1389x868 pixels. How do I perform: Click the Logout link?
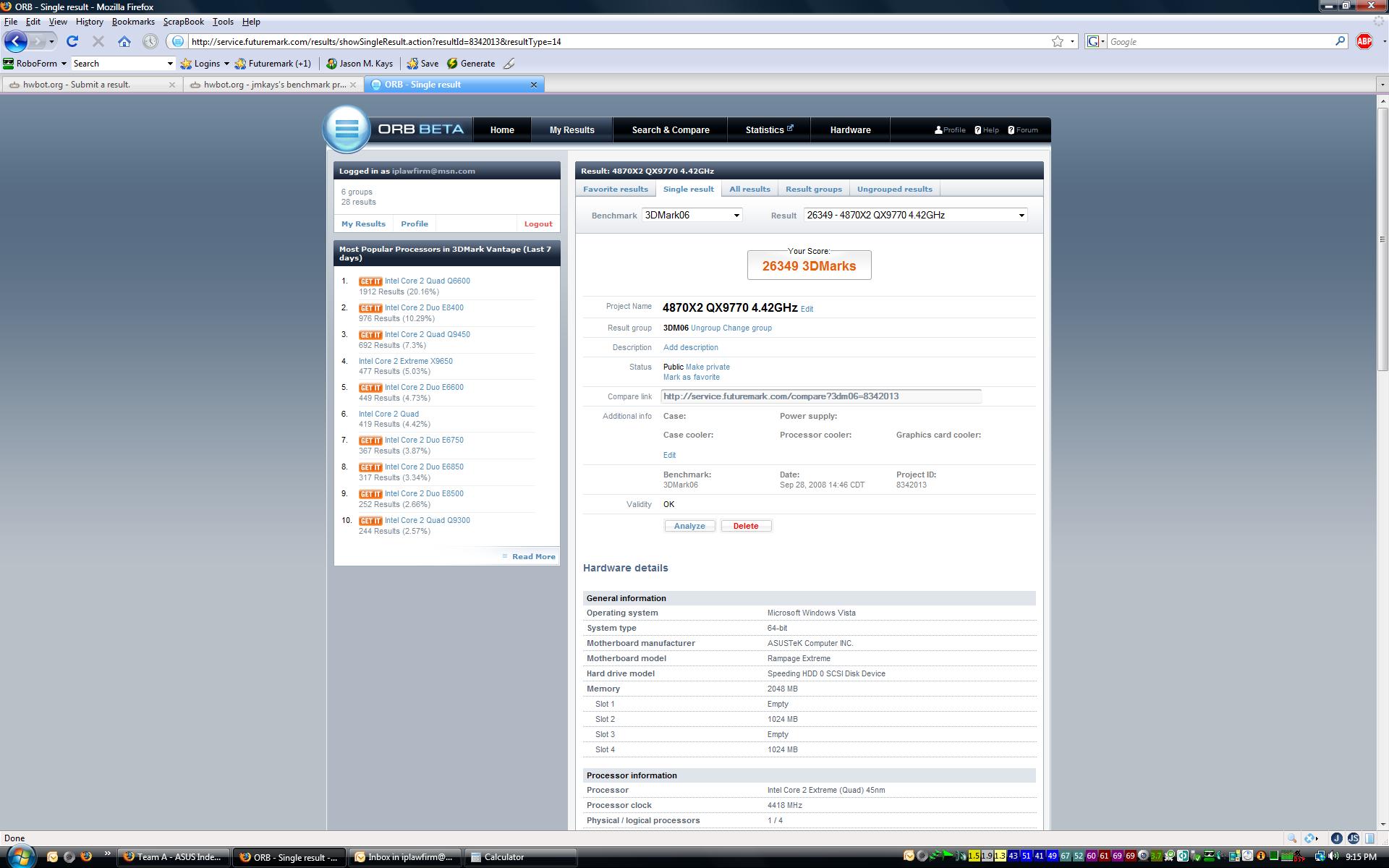pyautogui.click(x=538, y=224)
